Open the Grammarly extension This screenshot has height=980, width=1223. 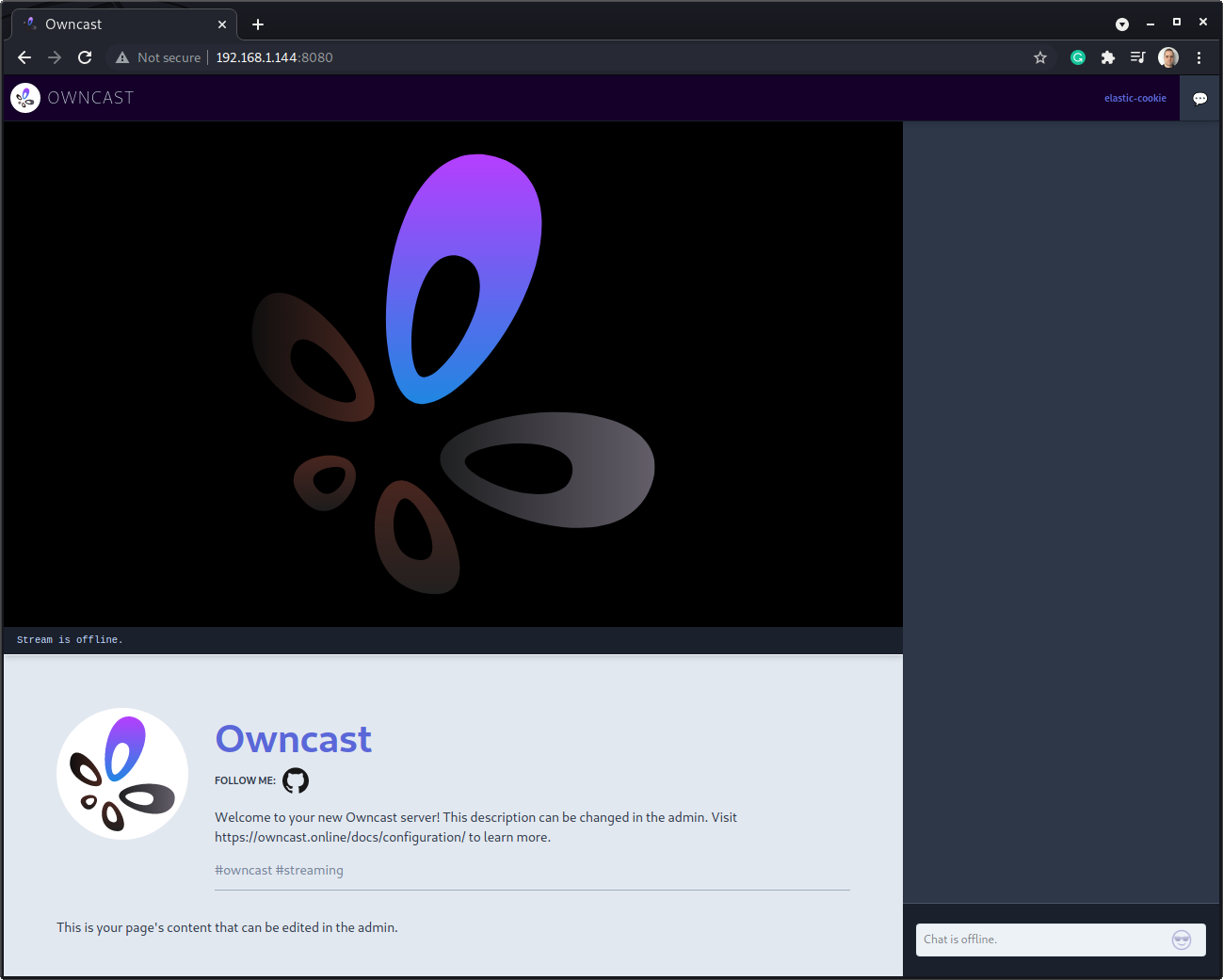coord(1078,57)
